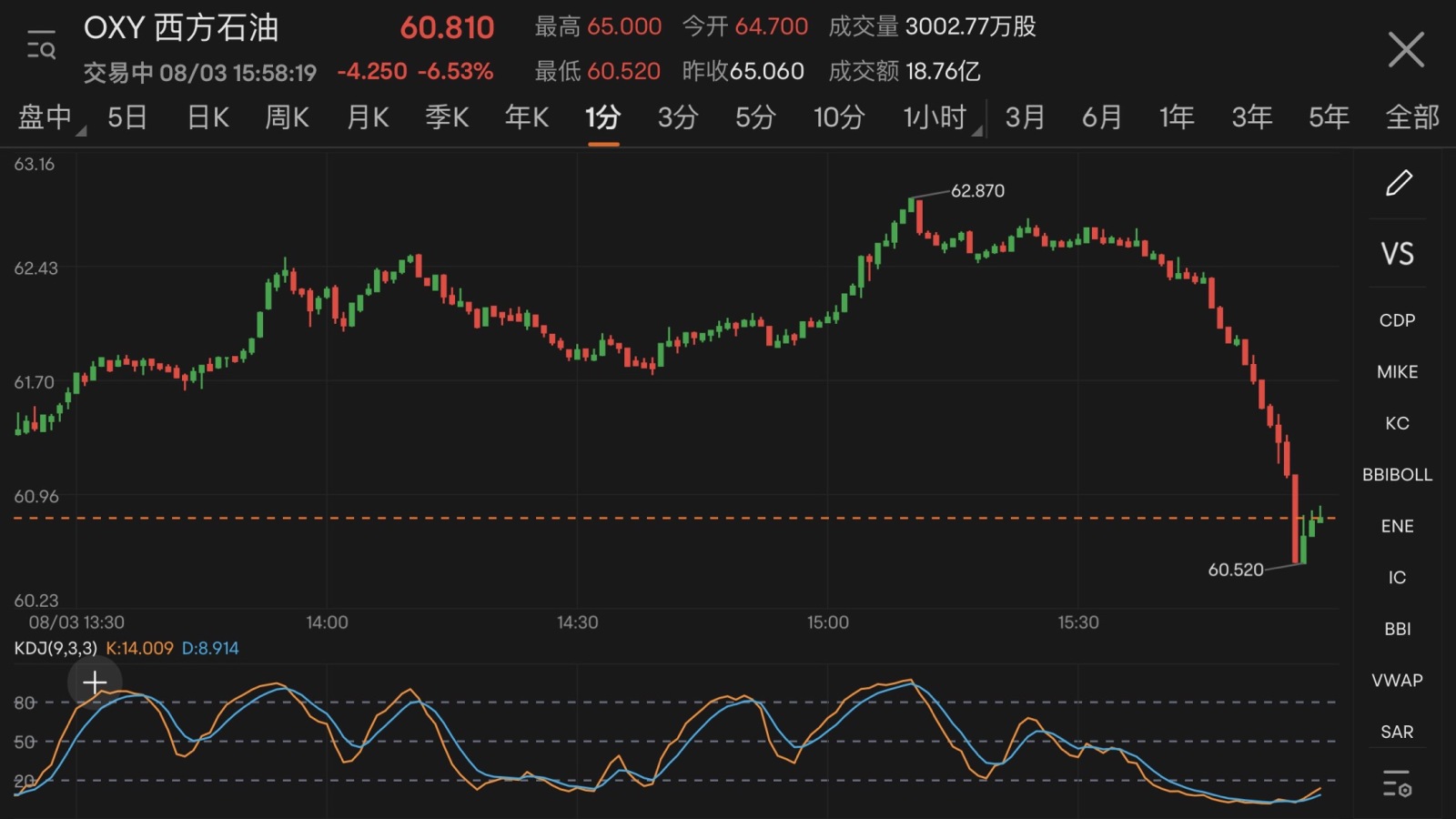Click the 成交额 18.76亿 turnover text
This screenshot has width=1456, height=819.
click(x=904, y=71)
